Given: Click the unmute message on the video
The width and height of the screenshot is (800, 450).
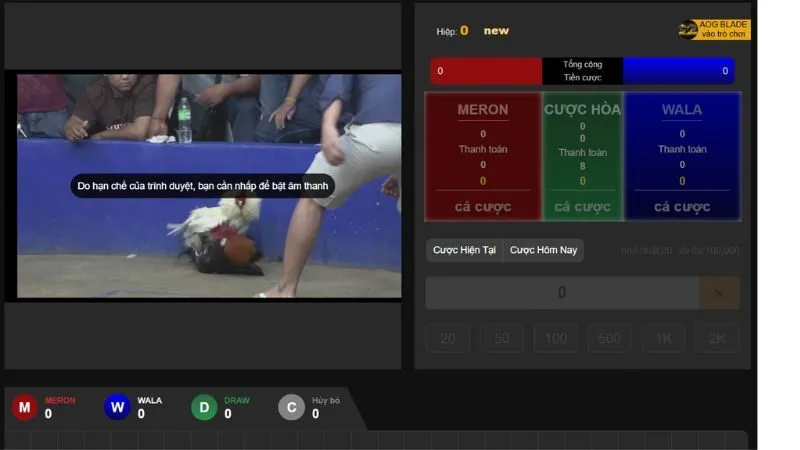Looking at the screenshot, I should pos(203,186).
